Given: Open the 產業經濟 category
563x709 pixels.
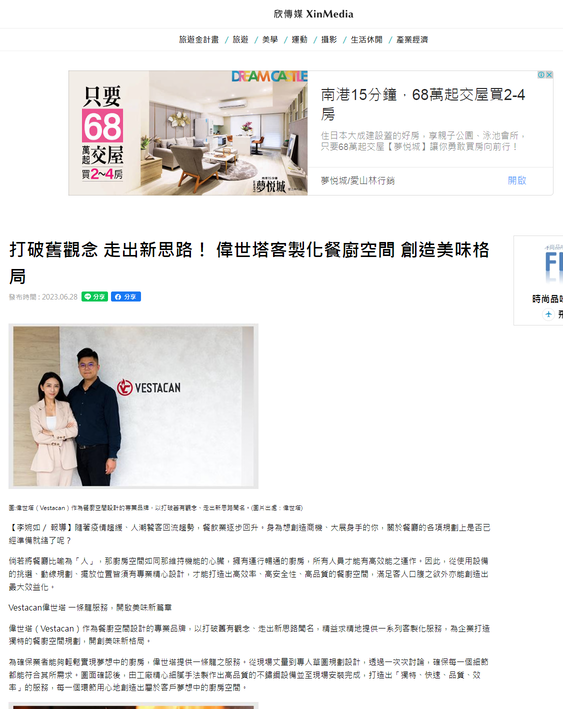Looking at the screenshot, I should click(x=412, y=40).
